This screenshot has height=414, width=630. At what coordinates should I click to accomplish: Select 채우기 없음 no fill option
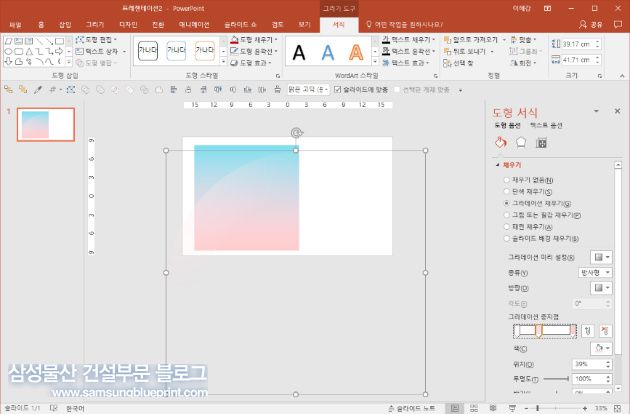click(528, 180)
